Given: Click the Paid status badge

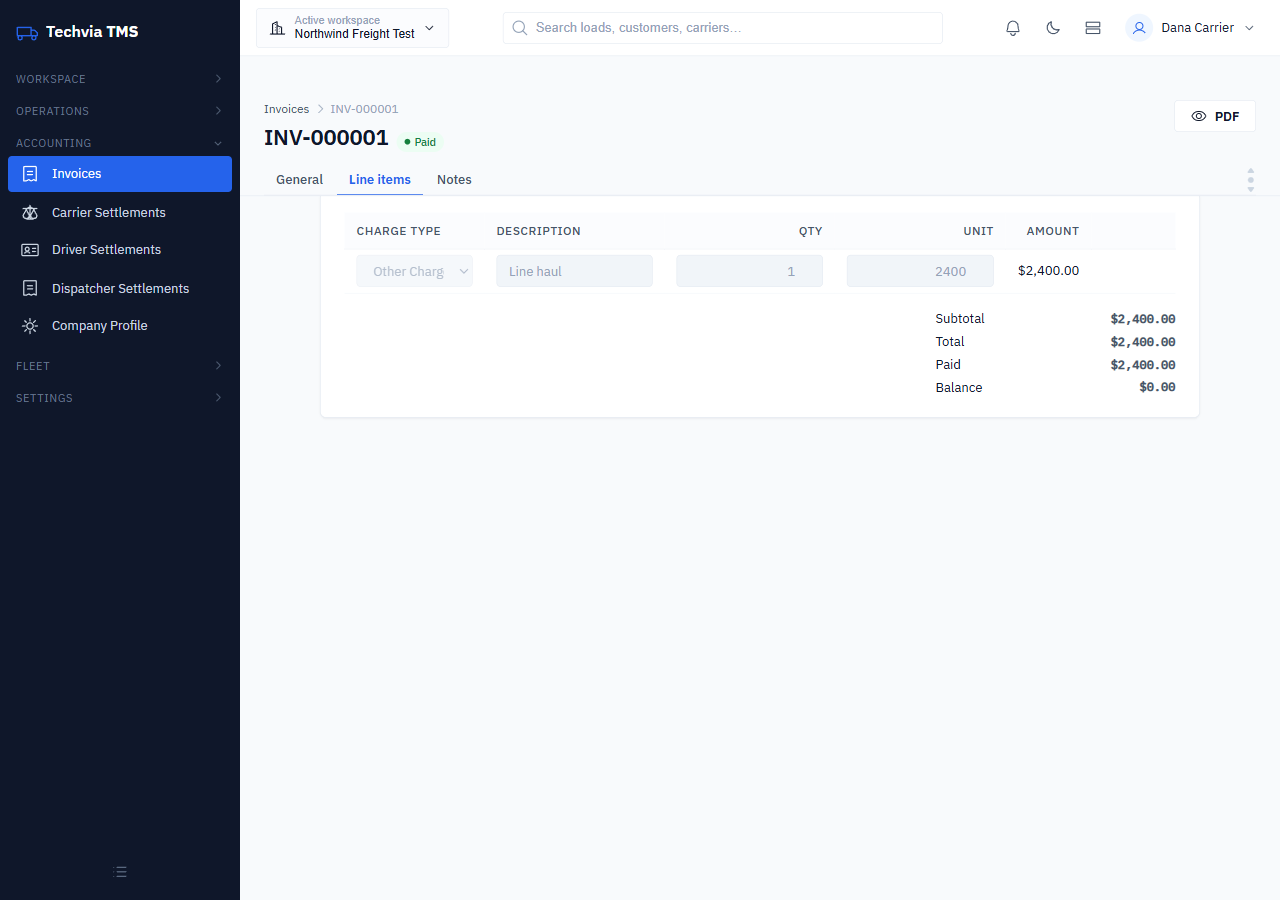Looking at the screenshot, I should 420,142.
